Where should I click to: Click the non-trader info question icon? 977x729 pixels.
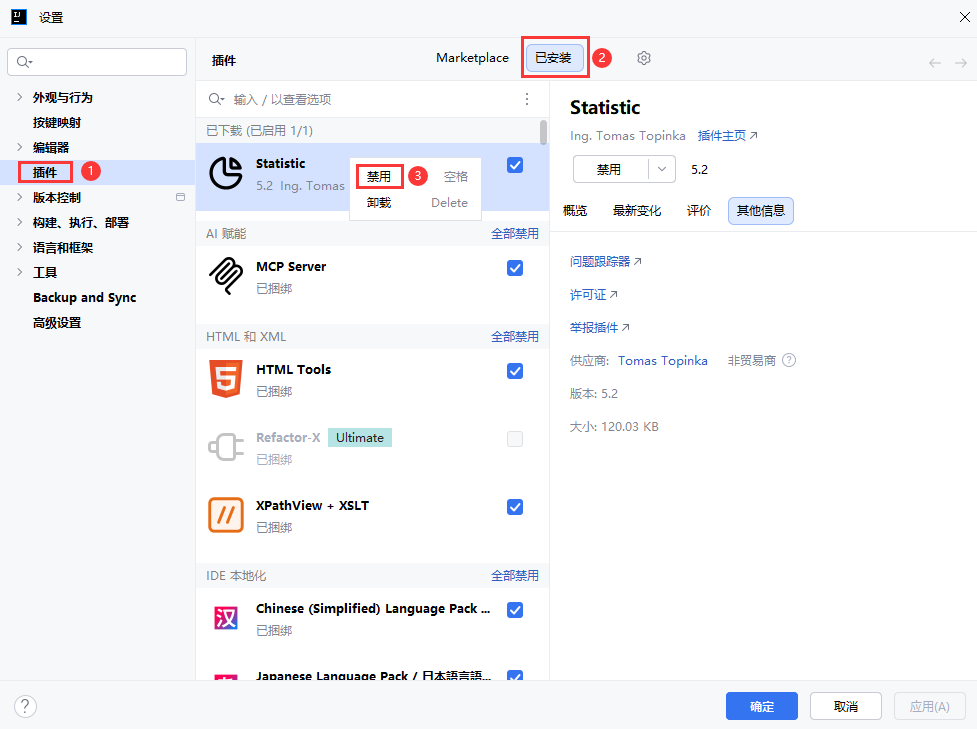789,360
